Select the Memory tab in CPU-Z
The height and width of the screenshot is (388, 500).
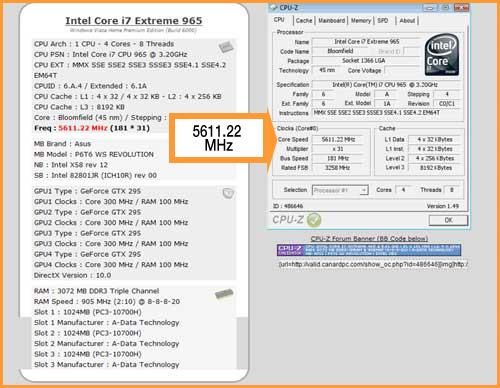(x=361, y=21)
